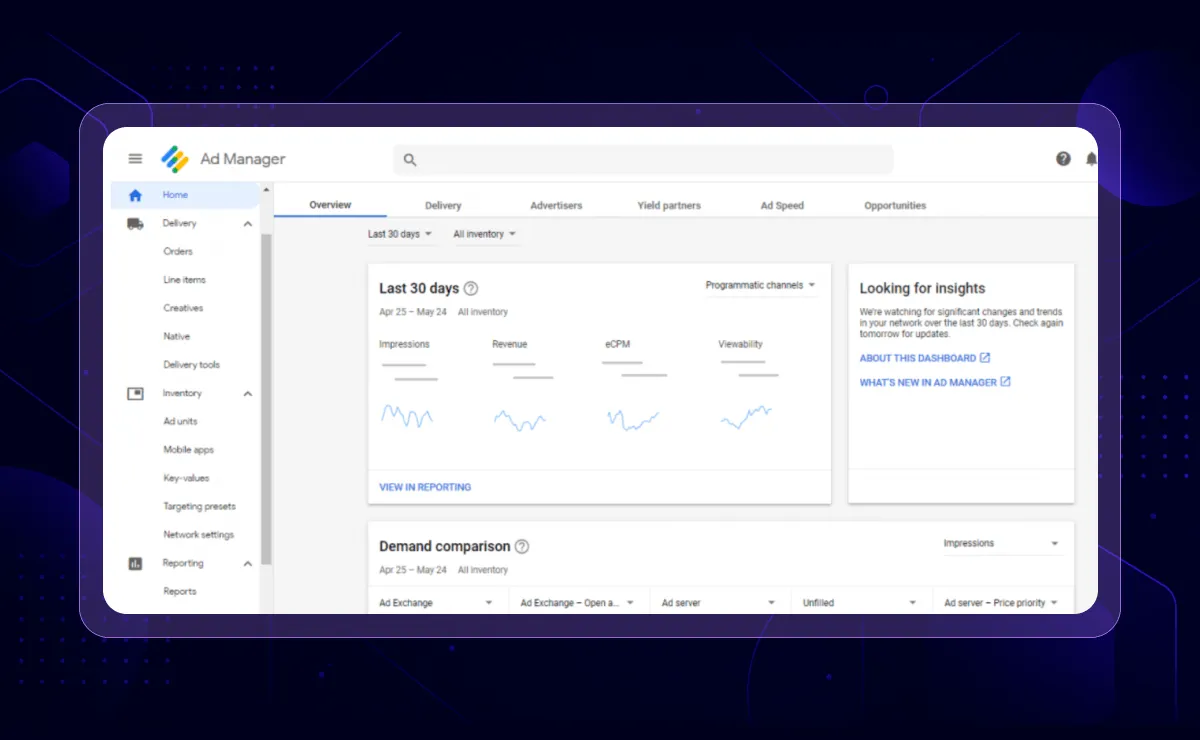Image resolution: width=1200 pixels, height=740 pixels.
Task: Open Line items in the sidebar
Action: [185, 280]
